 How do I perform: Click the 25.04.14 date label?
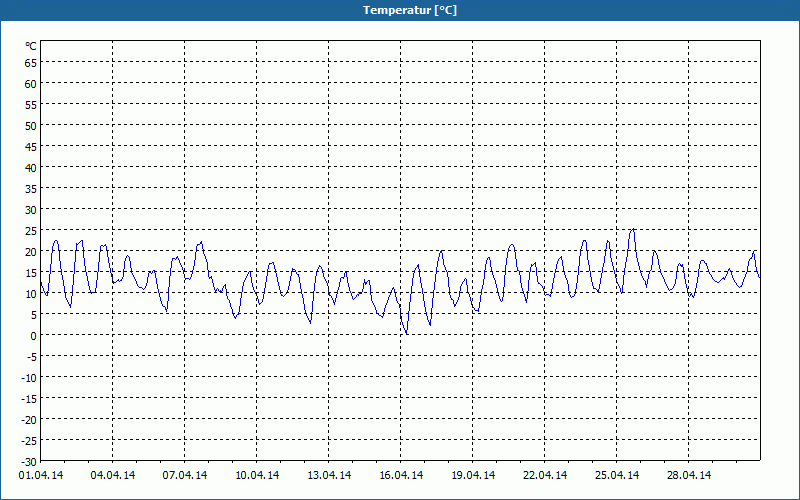617,476
